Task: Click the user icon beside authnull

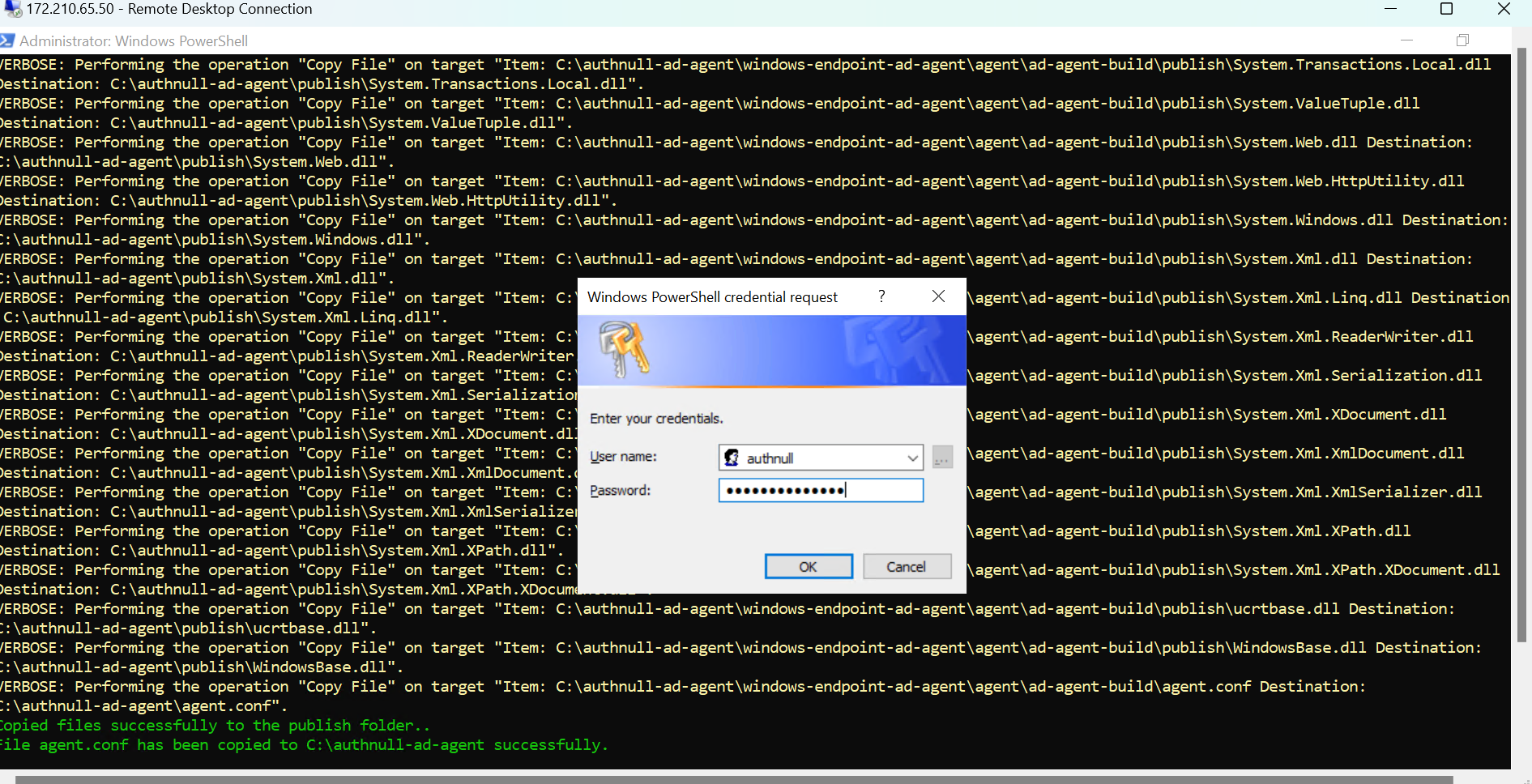Action: (x=732, y=458)
